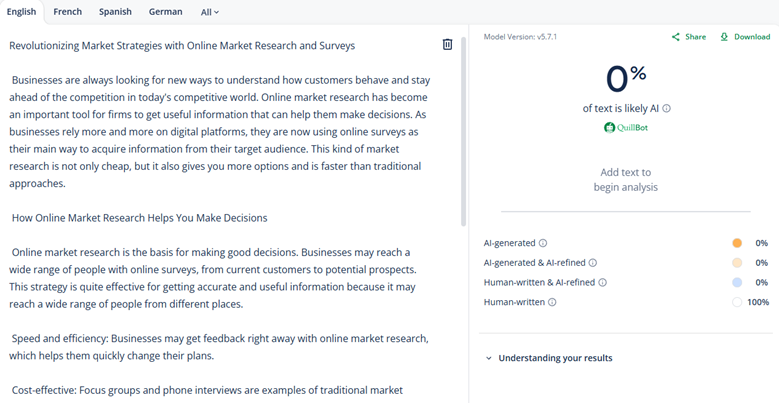This screenshot has height=403, width=779.
Task: Show info for AI-generated & AI-refined
Action: click(593, 263)
